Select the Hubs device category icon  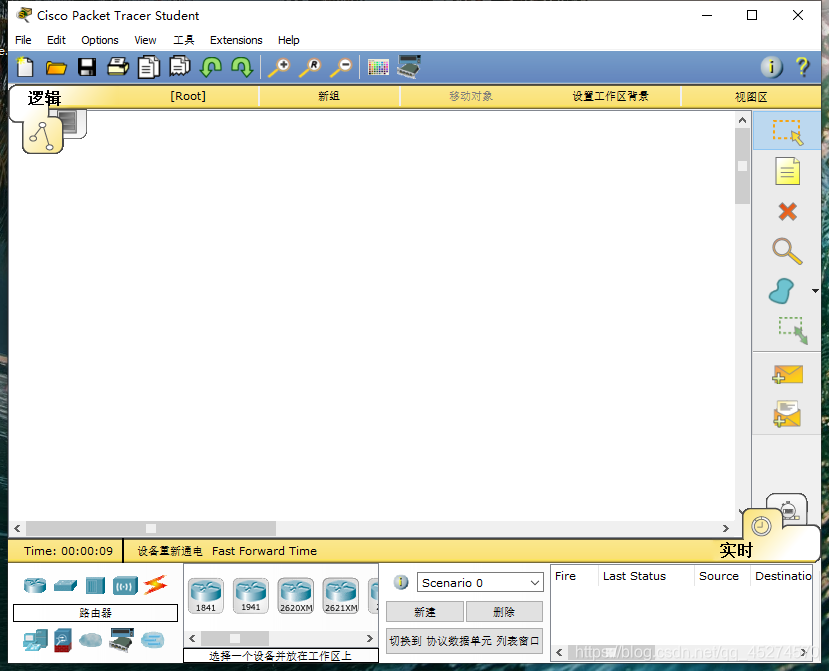(x=95, y=586)
